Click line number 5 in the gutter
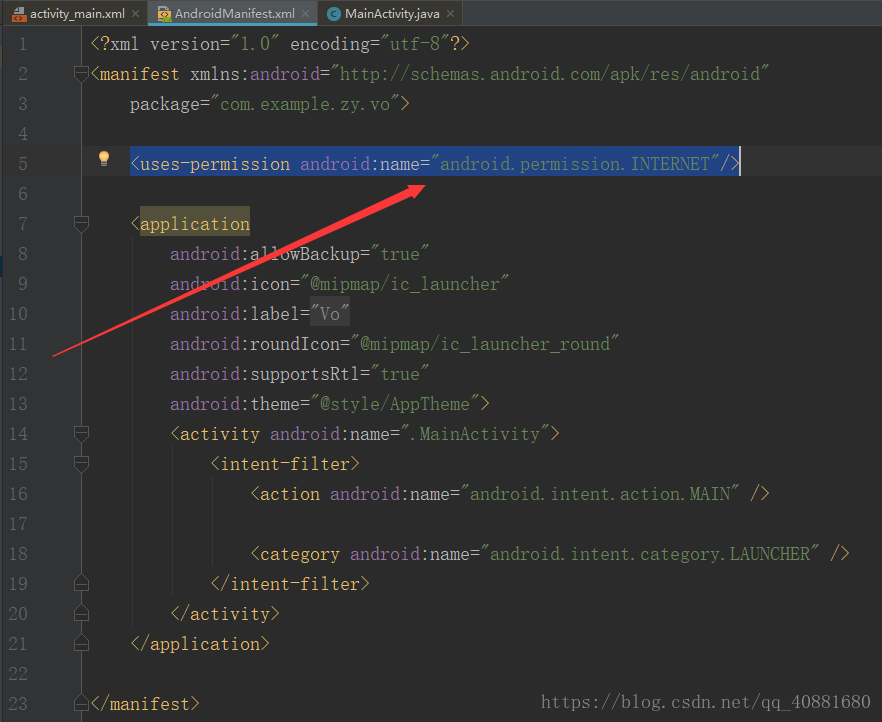 [x=22, y=164]
